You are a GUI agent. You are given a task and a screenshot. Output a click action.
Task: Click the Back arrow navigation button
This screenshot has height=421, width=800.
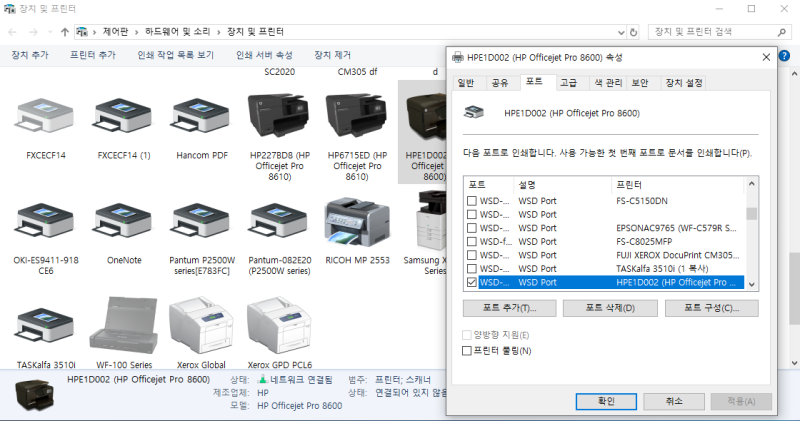pyautogui.click(x=13, y=32)
